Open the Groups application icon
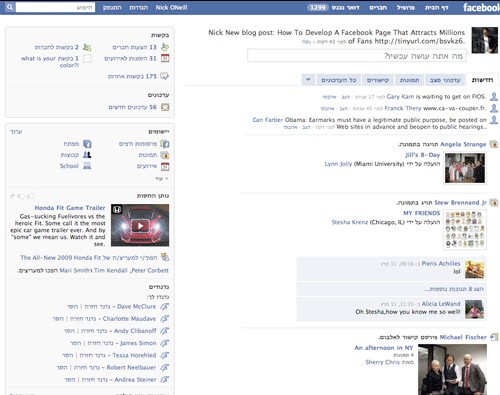 (87, 155)
